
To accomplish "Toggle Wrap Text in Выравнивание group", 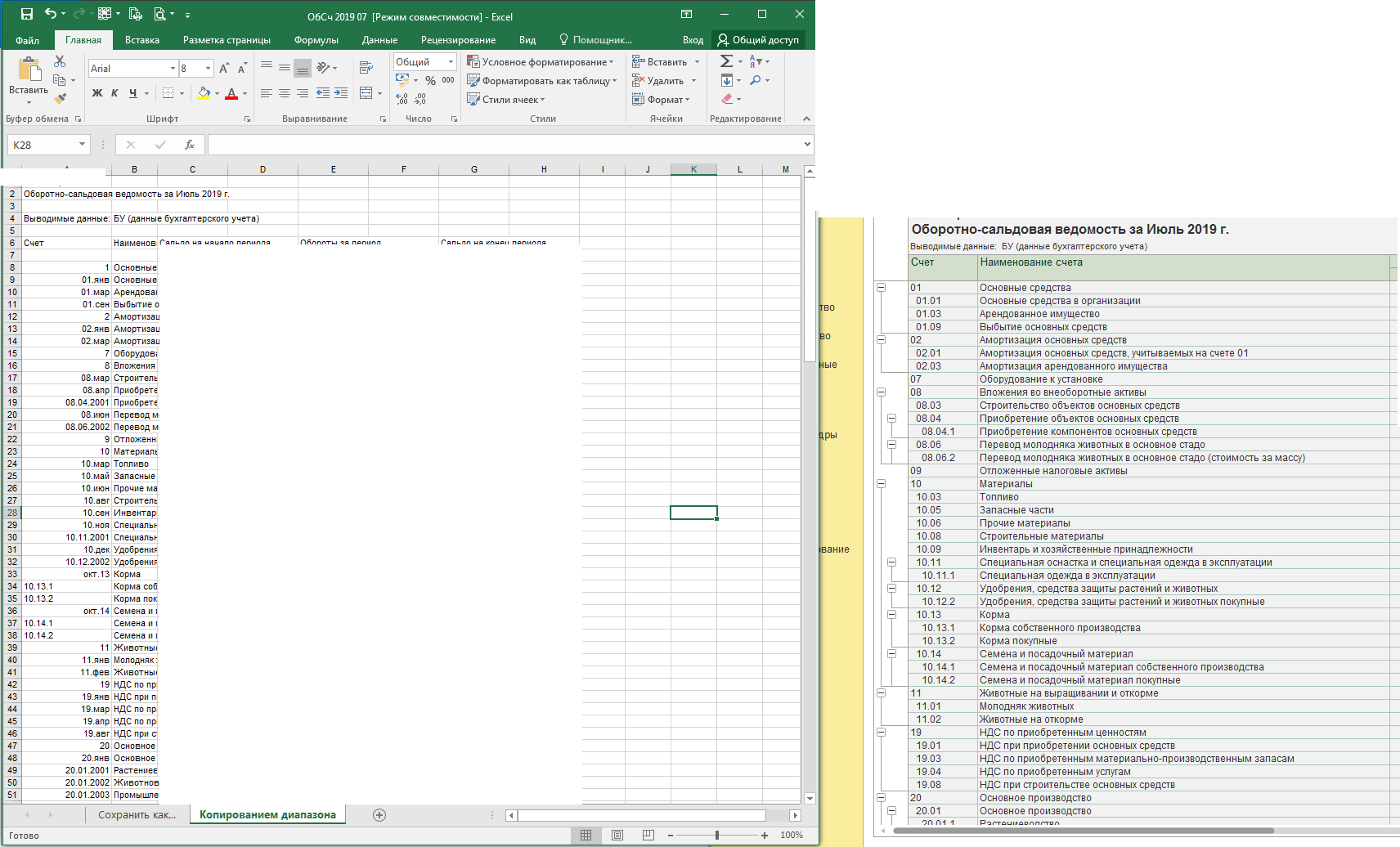I will click(366, 68).
